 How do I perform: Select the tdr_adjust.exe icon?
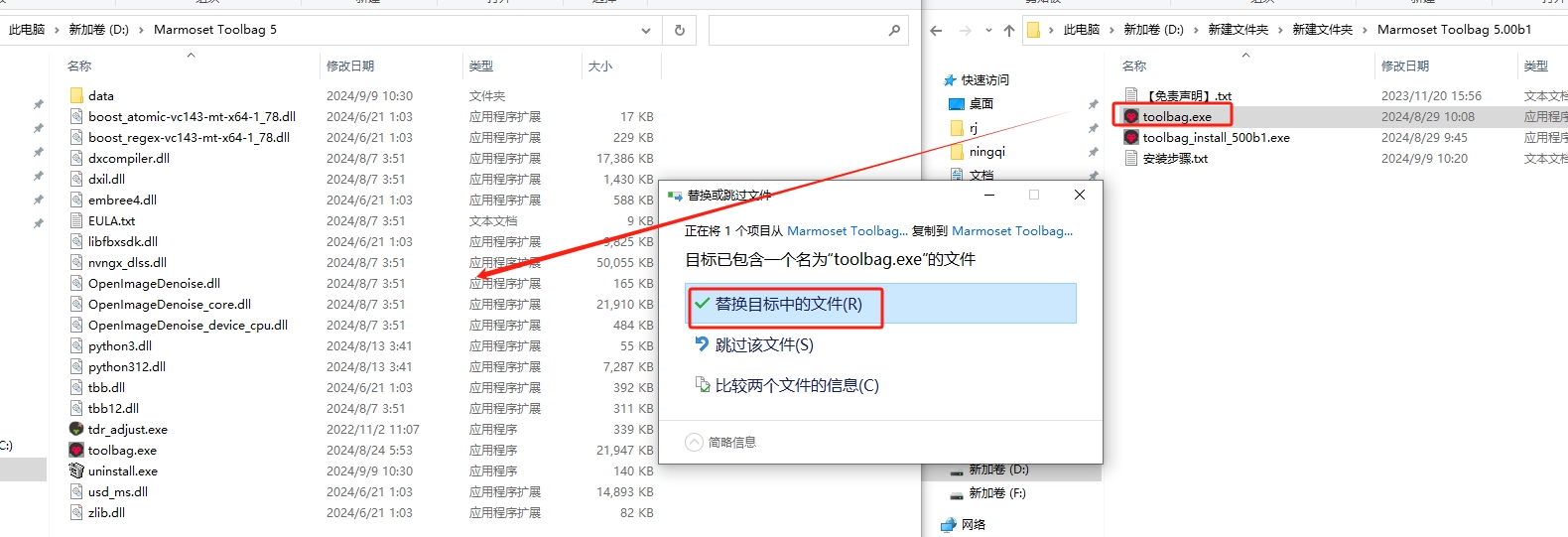pos(76,429)
